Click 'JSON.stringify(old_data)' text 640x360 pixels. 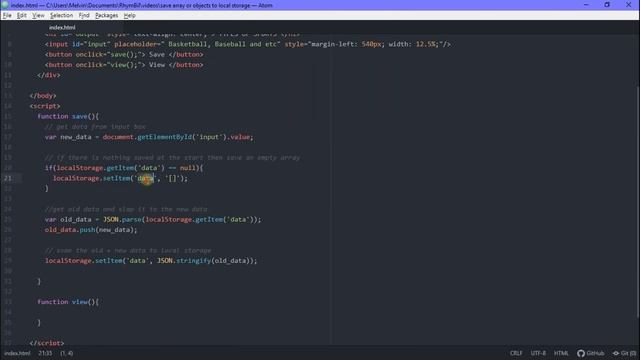pos(206,260)
